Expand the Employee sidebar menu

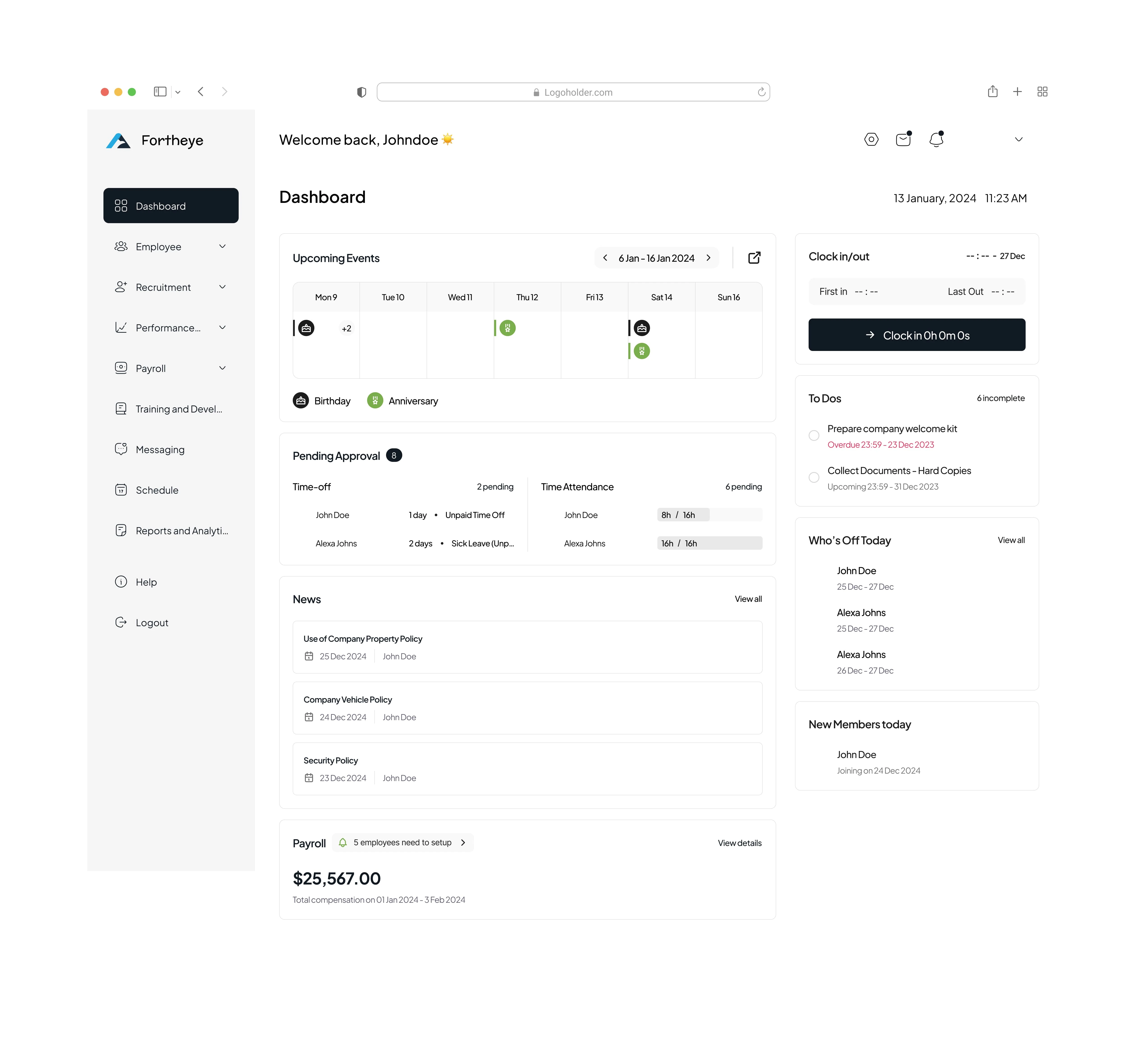coord(222,247)
